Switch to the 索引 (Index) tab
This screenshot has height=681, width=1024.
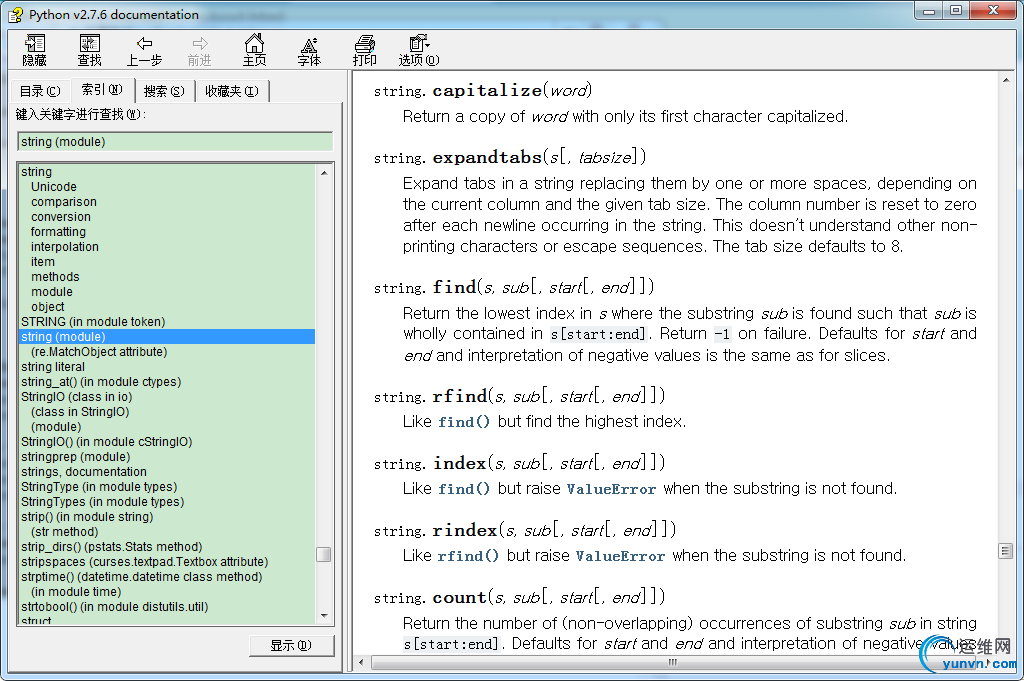click(x=101, y=89)
